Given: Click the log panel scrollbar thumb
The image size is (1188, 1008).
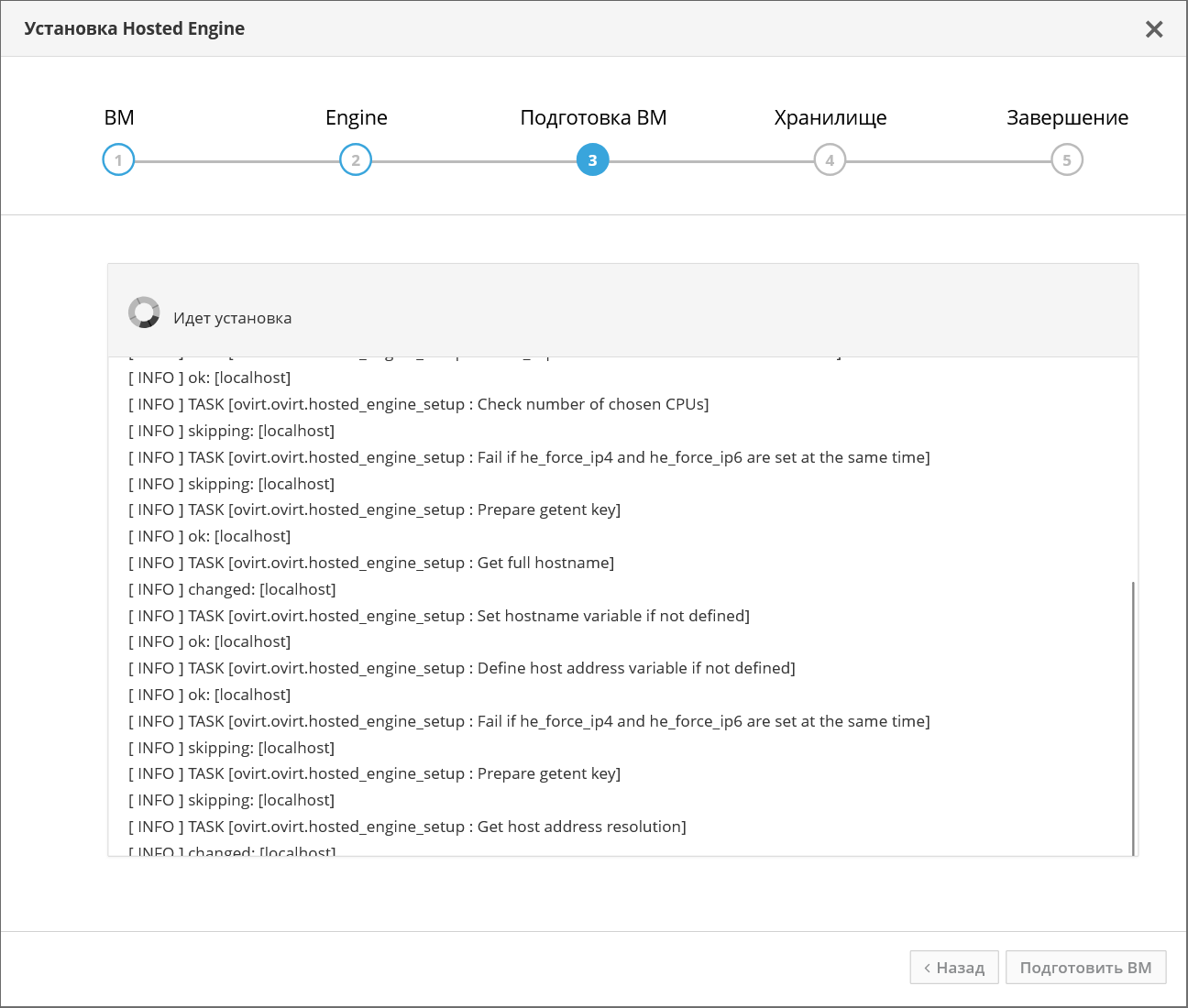Looking at the screenshot, I should [1134, 718].
